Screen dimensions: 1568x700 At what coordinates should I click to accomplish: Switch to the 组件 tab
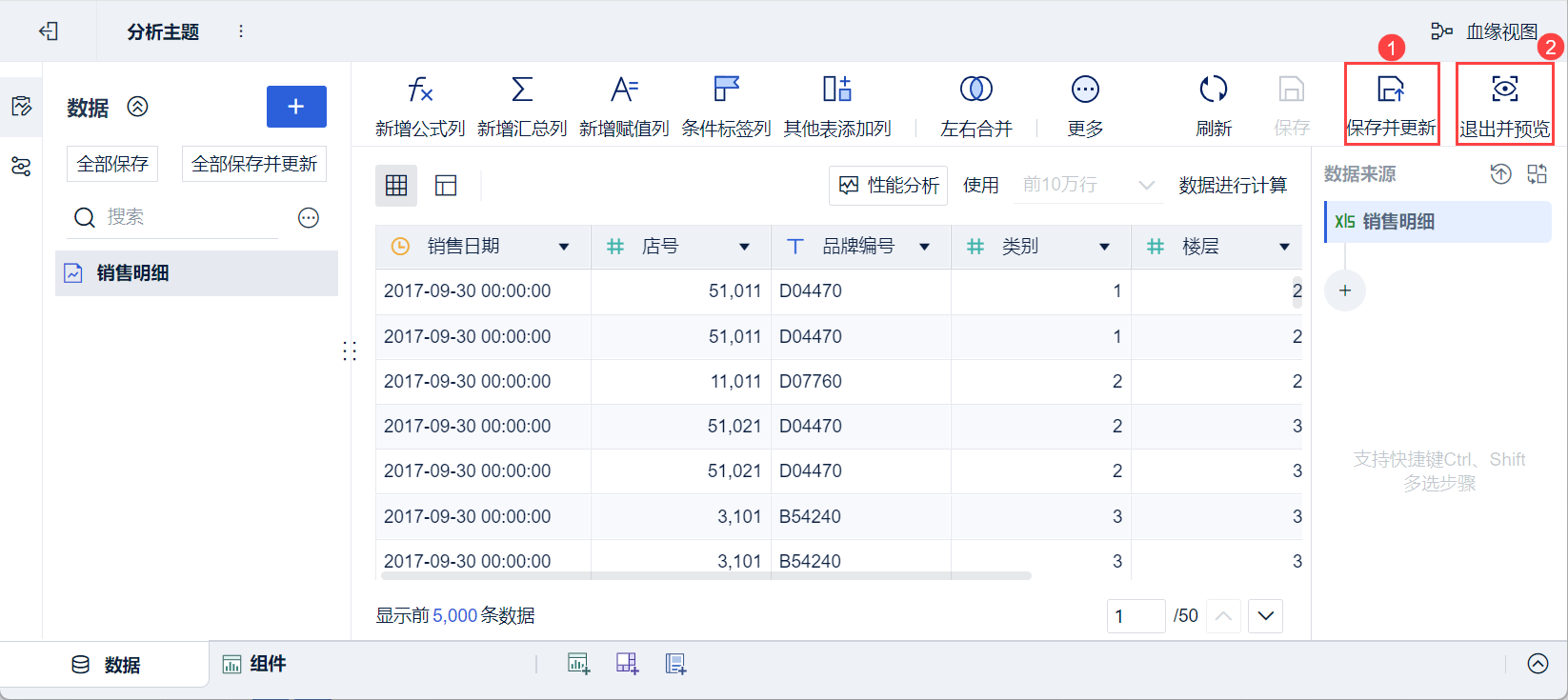click(254, 664)
